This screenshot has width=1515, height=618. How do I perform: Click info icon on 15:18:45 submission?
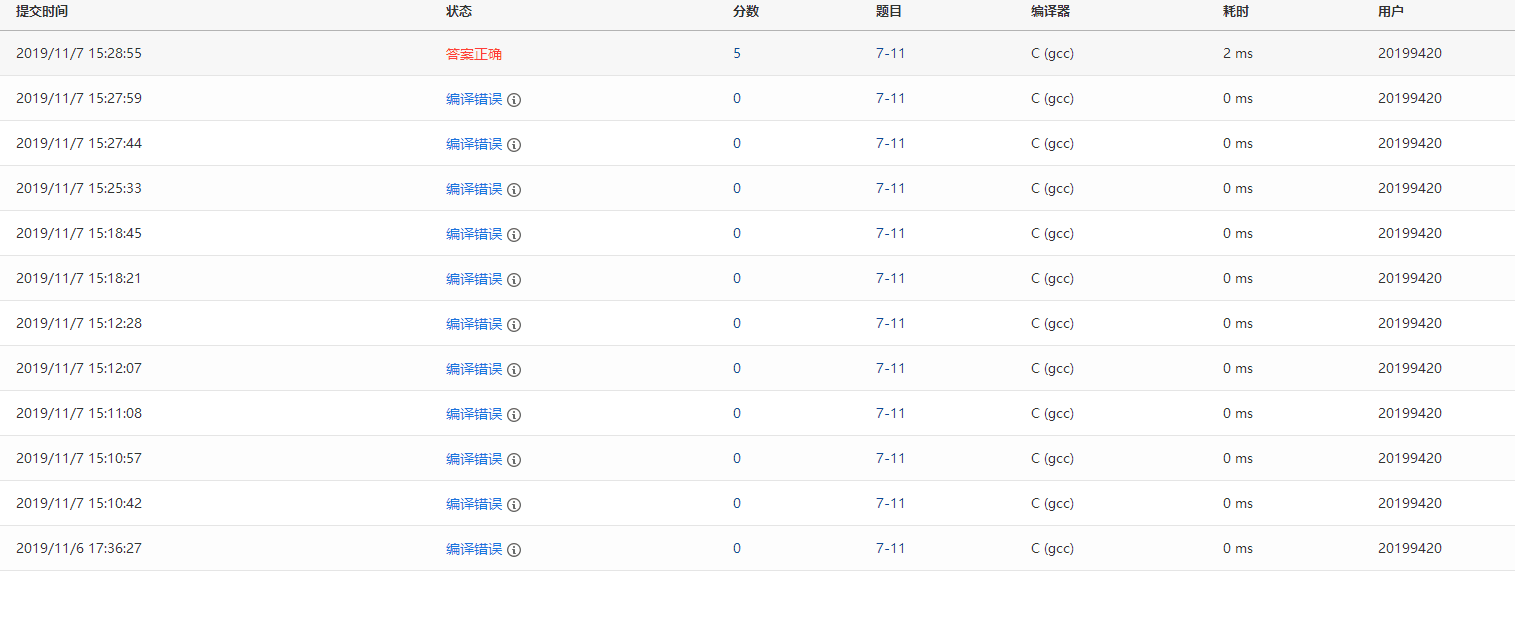[514, 235]
